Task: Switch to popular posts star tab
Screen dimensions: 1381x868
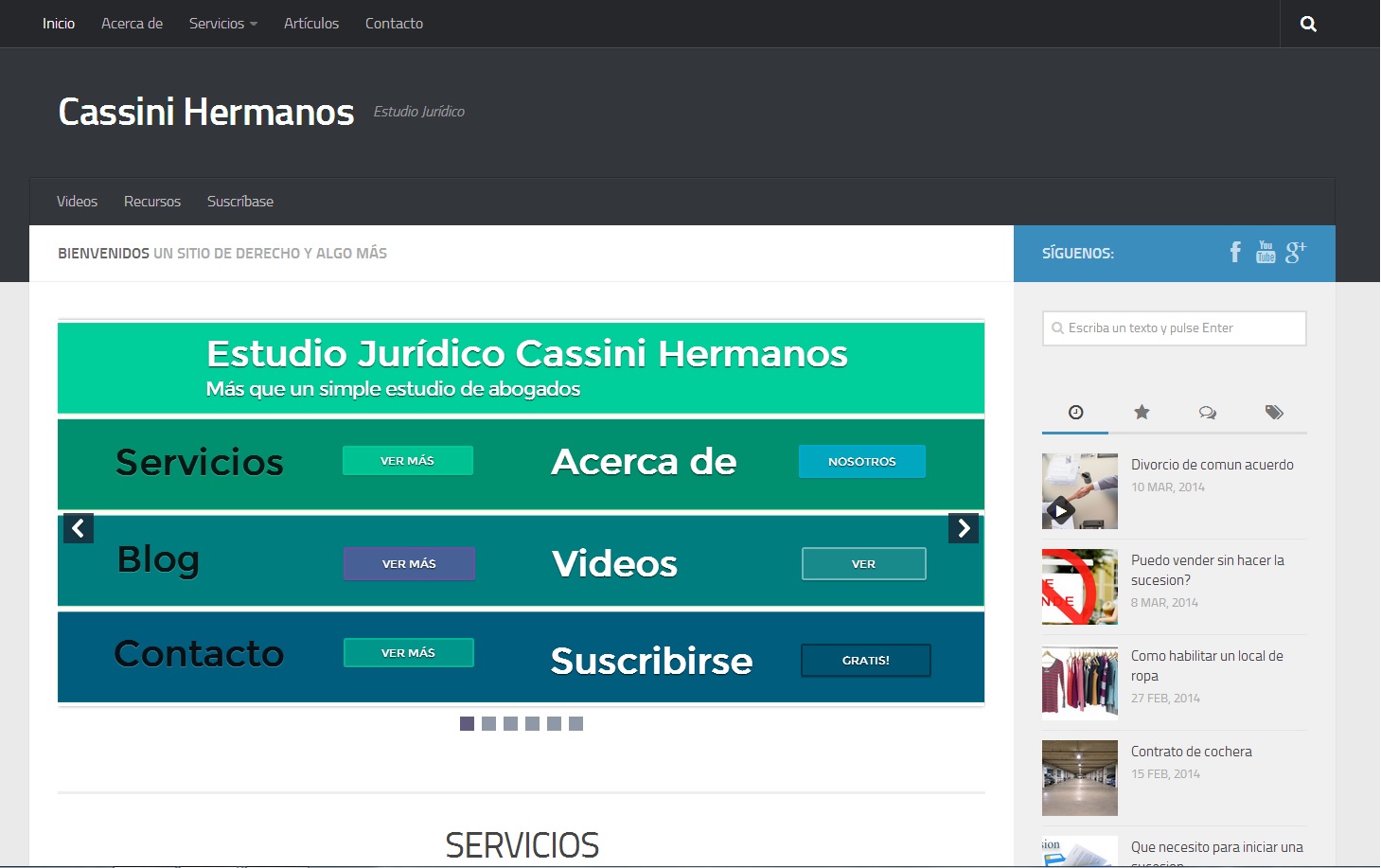Action: click(1142, 412)
